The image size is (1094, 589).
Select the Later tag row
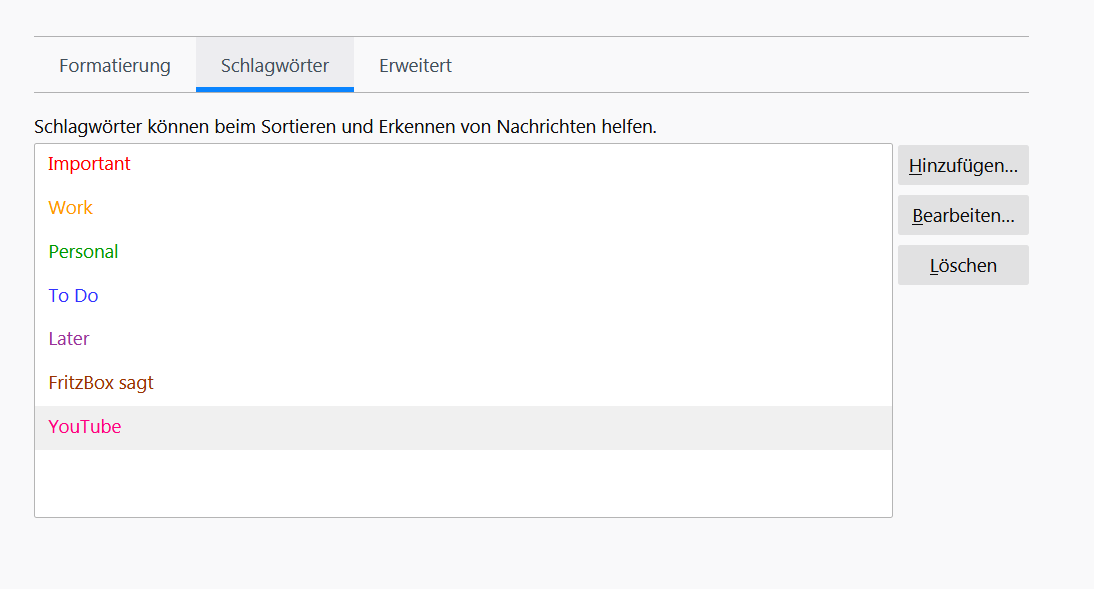[69, 339]
